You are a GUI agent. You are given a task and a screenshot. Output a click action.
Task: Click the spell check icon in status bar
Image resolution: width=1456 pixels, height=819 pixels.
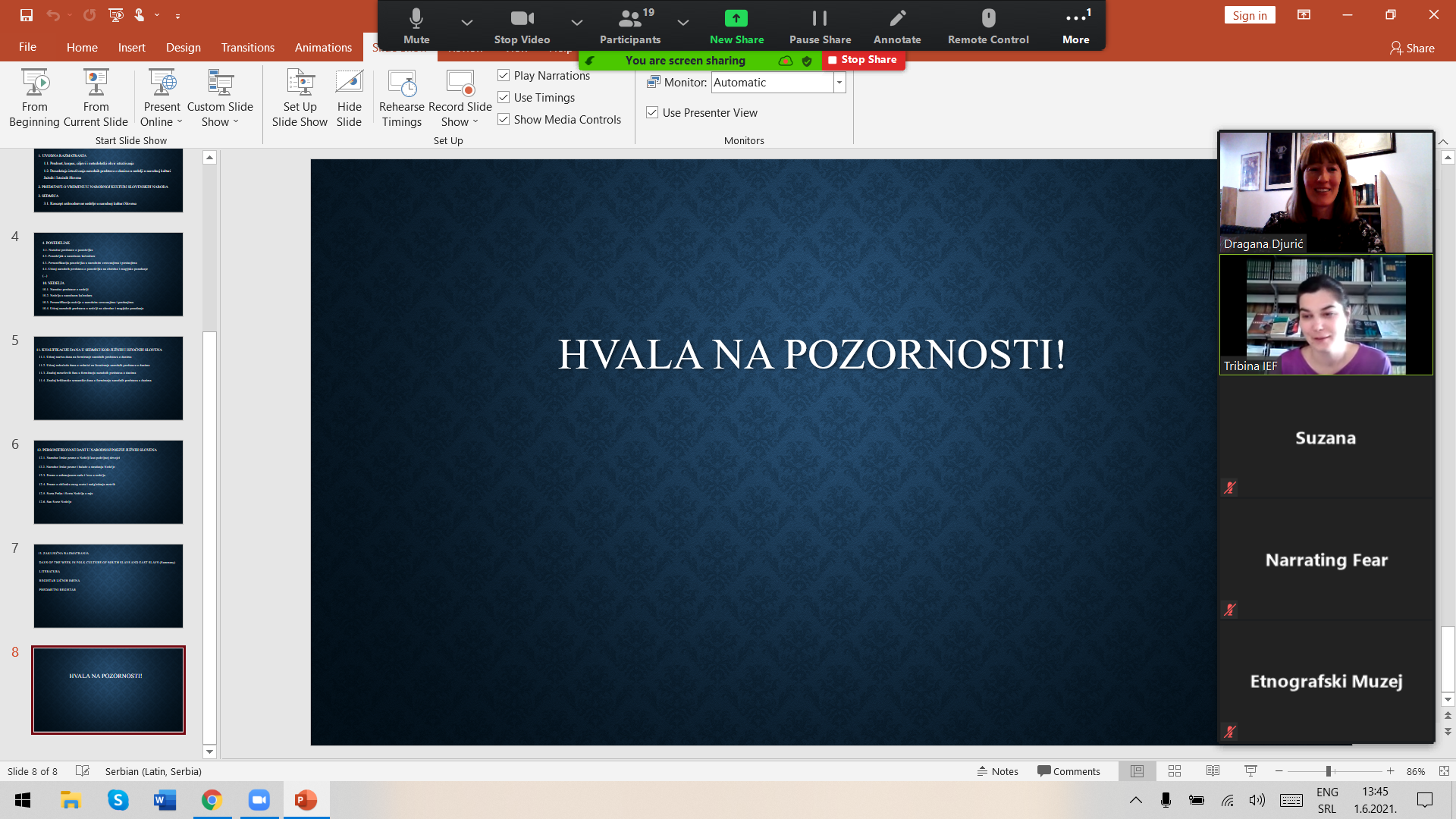pos(83,771)
